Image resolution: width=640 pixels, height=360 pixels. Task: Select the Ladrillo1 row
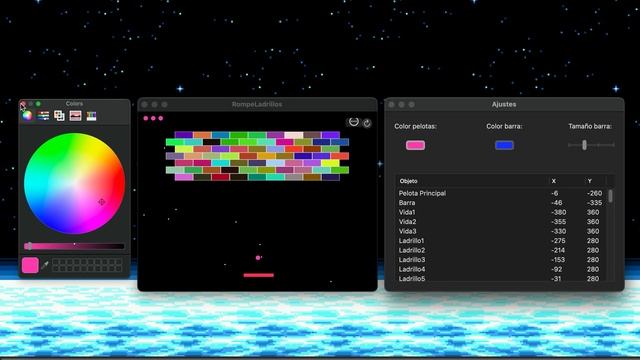(x=502, y=241)
